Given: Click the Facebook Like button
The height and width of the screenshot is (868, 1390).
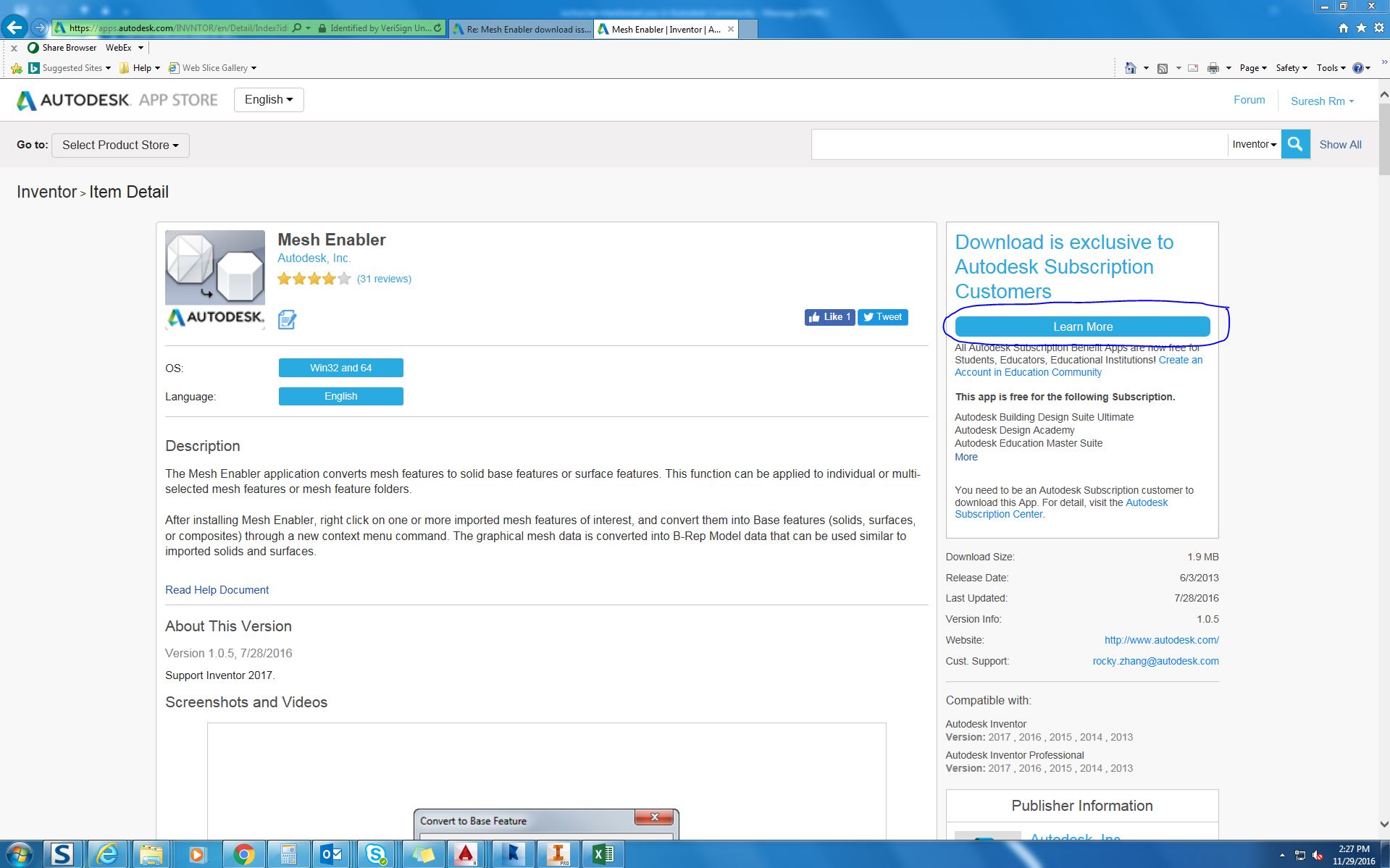Looking at the screenshot, I should click(x=829, y=317).
